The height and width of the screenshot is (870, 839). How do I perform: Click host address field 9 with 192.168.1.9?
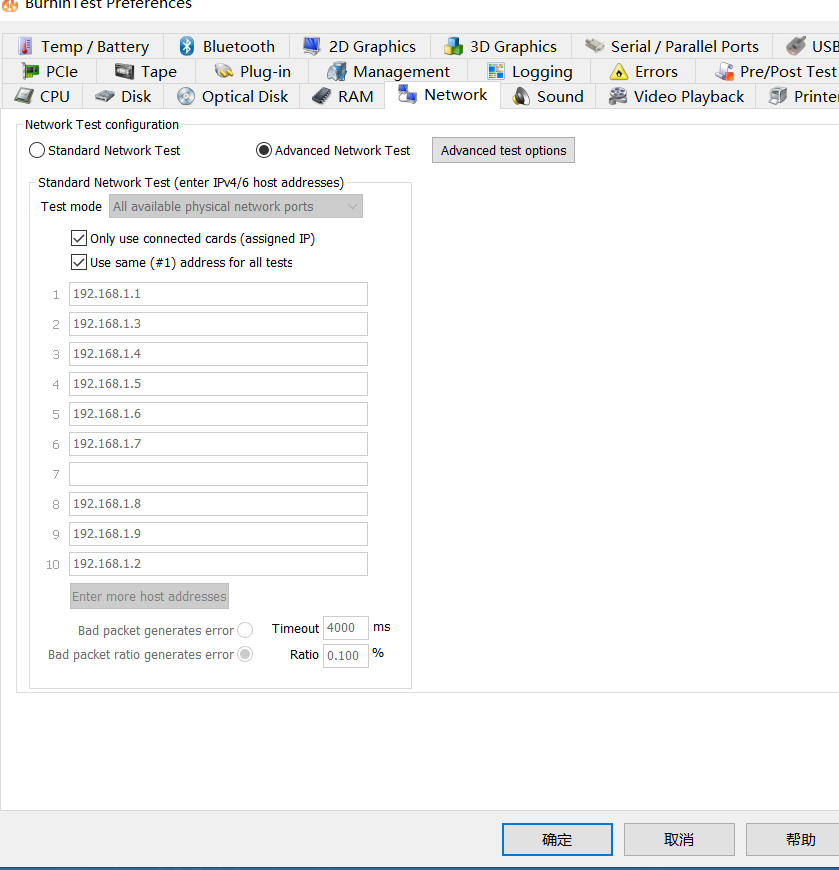point(218,534)
